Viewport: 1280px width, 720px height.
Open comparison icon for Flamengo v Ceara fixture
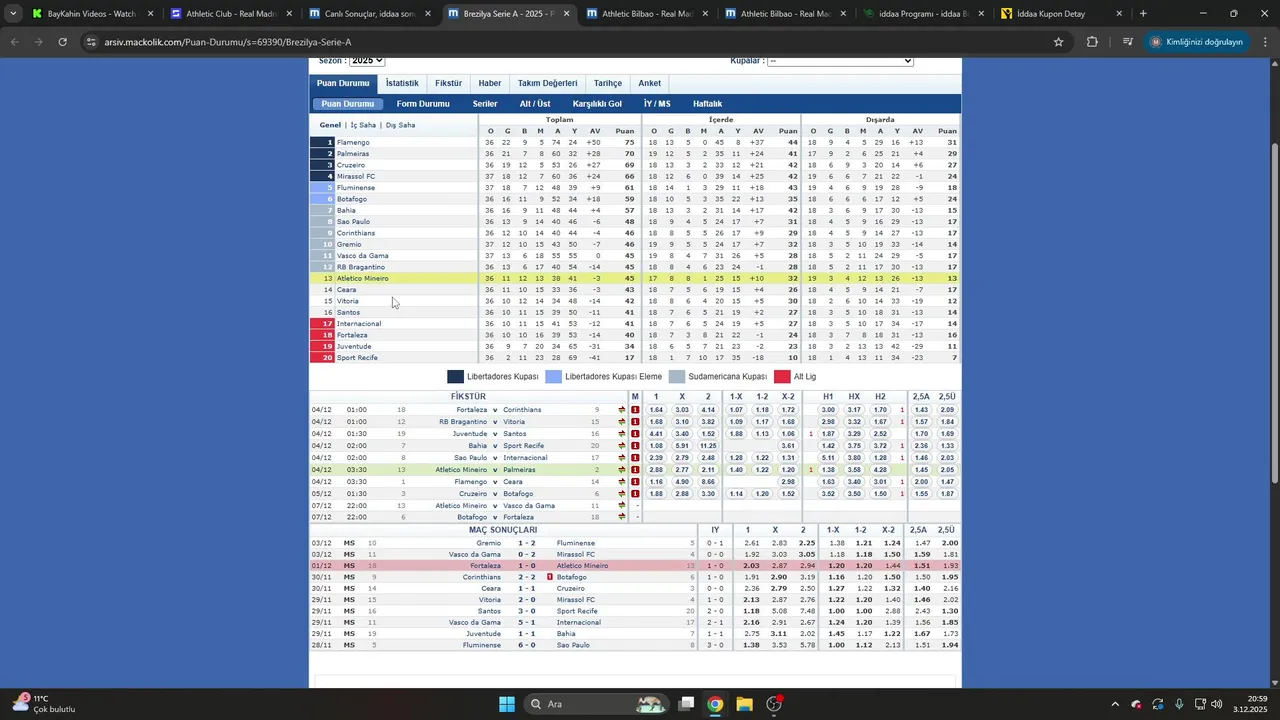tap(622, 482)
